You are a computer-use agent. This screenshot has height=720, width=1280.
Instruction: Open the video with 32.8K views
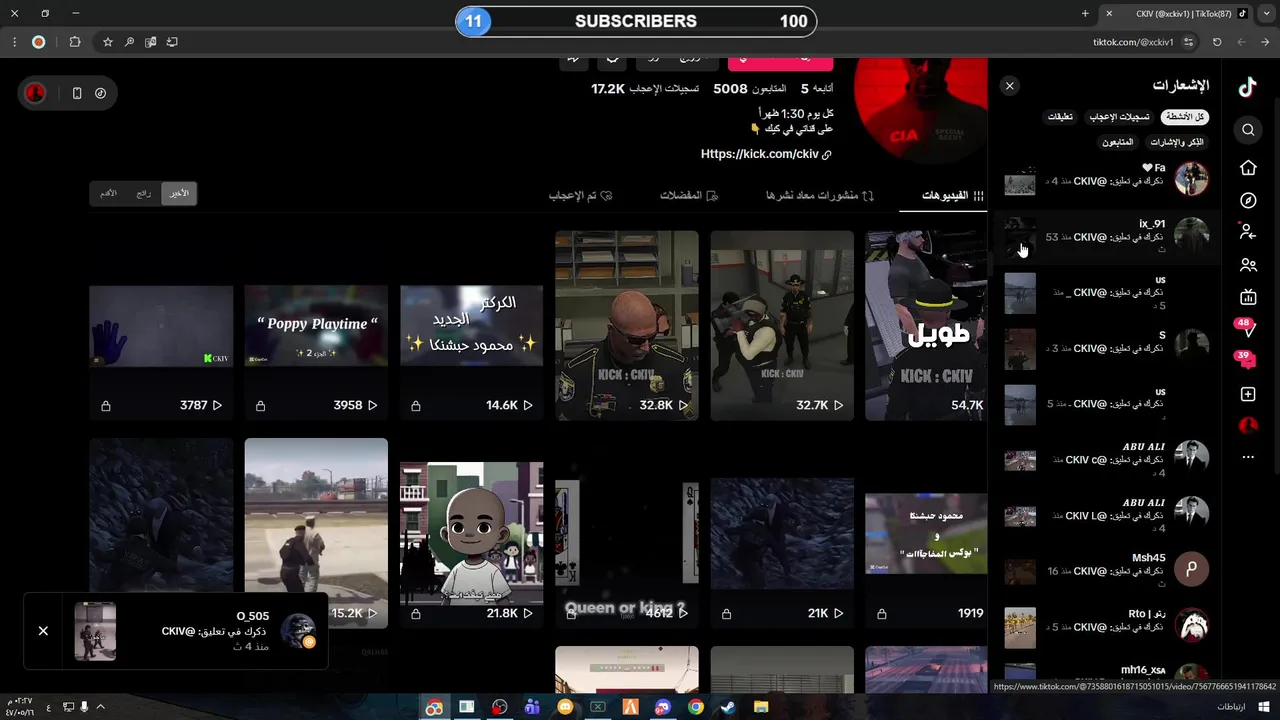tap(627, 326)
